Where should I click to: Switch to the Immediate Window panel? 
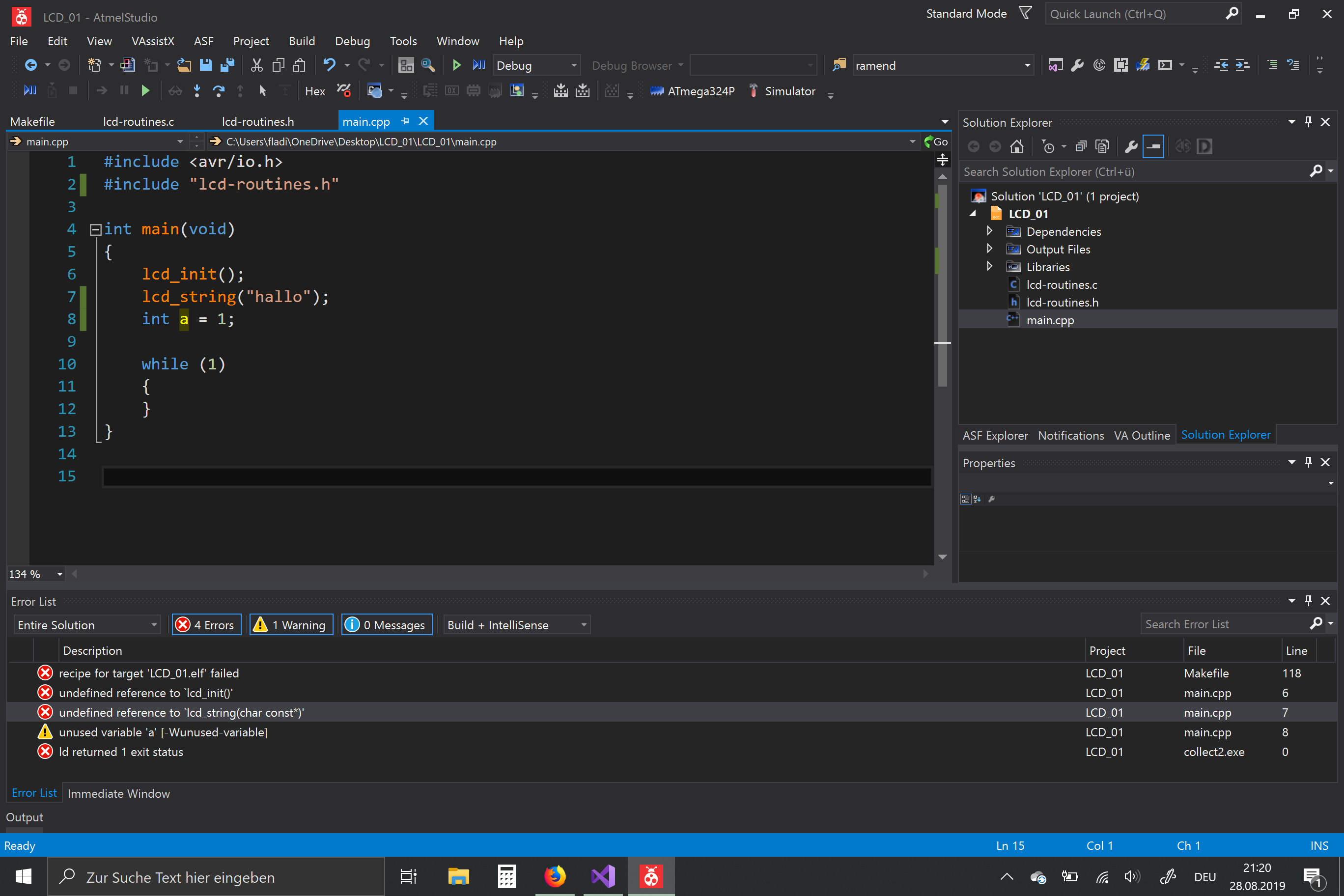118,793
